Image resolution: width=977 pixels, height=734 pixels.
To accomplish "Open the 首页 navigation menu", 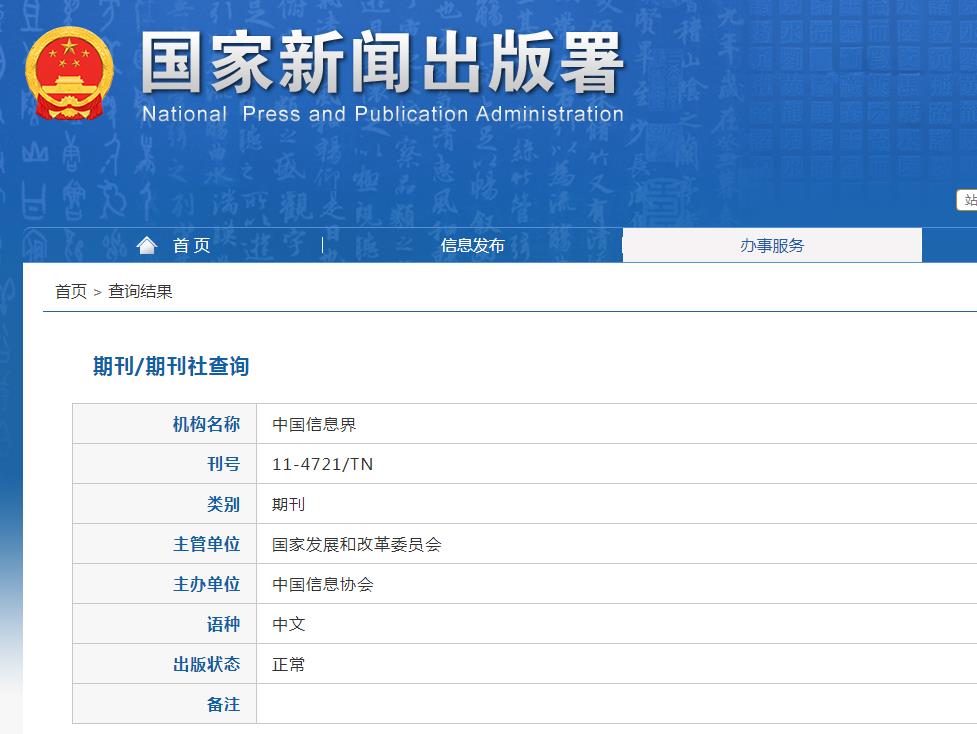I will click(x=190, y=244).
